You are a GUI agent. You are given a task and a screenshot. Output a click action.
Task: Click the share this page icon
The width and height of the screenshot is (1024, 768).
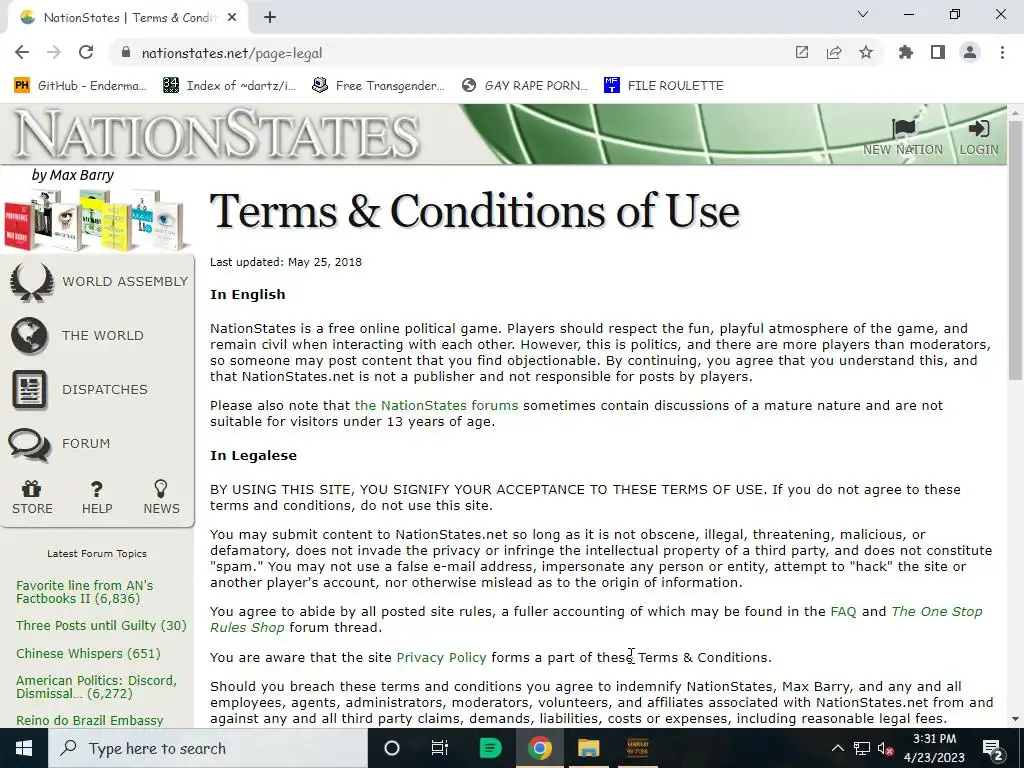coord(834,53)
